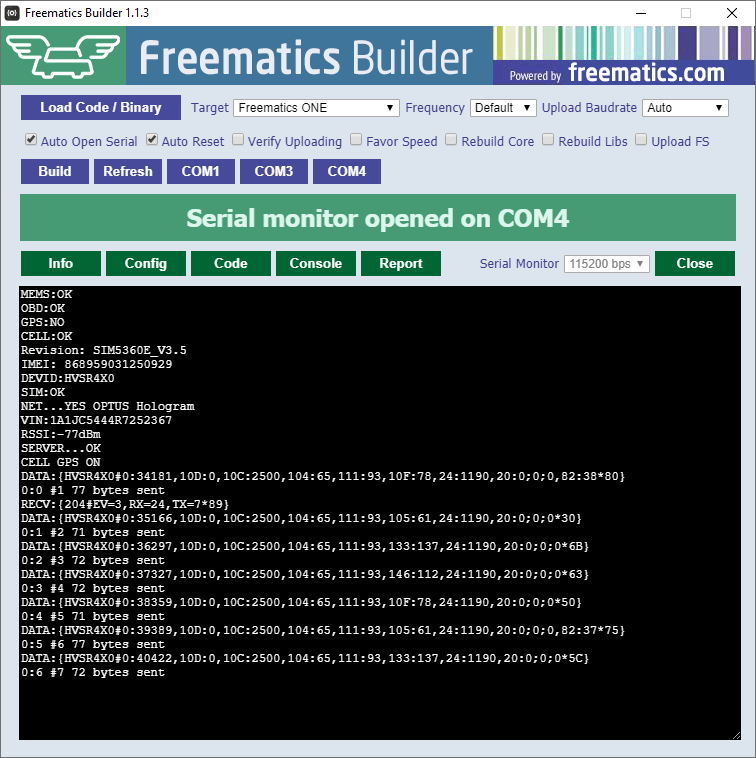Select the COM4 port button

[x=347, y=172]
